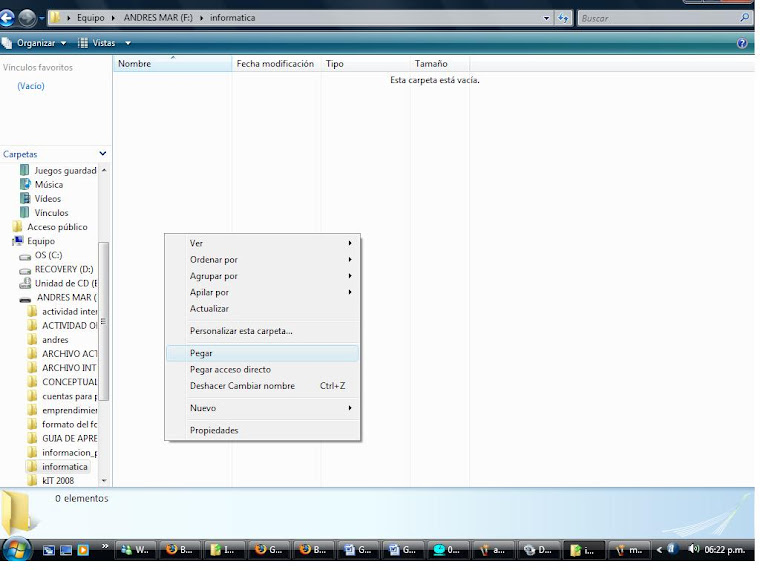The image size is (760, 570).
Task: Show hidden tray icons arrow
Action: 659,550
